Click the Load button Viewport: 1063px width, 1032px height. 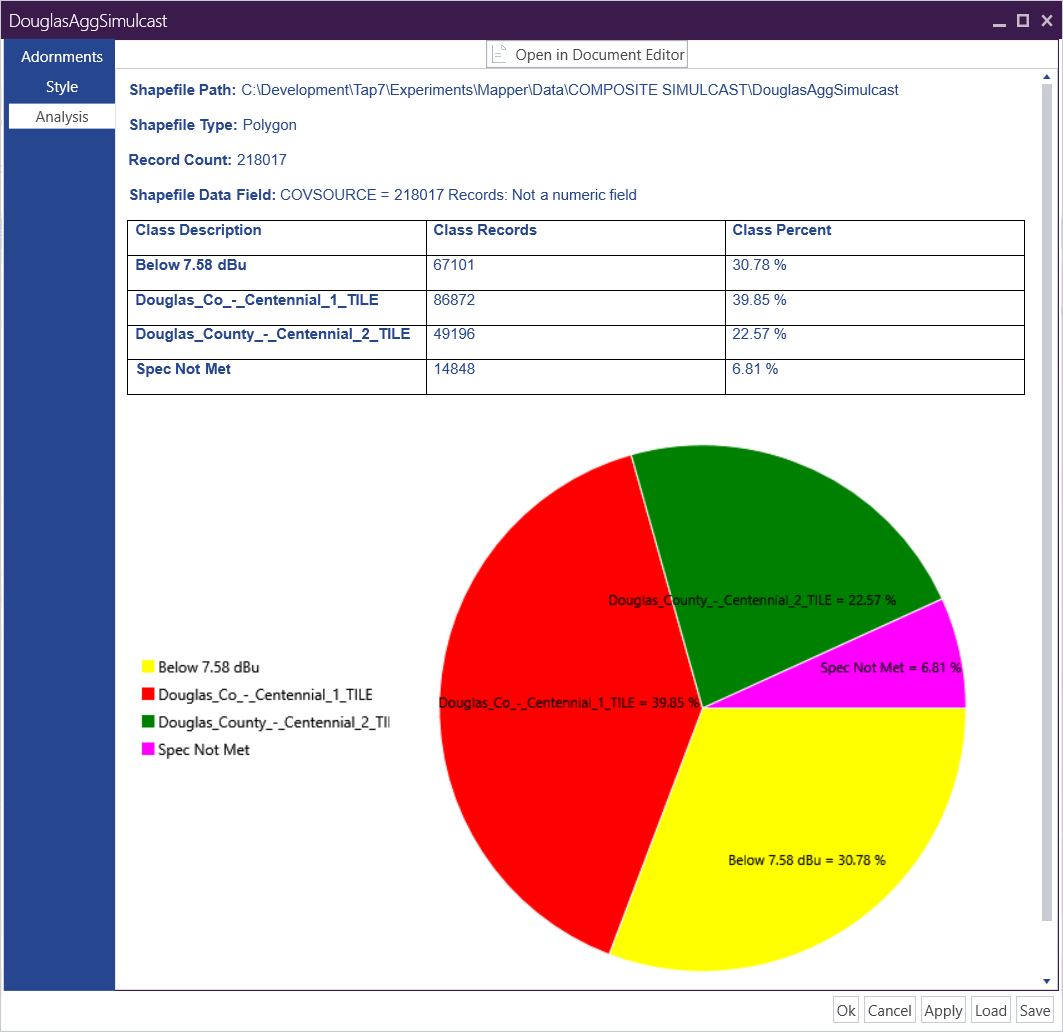pos(990,1010)
